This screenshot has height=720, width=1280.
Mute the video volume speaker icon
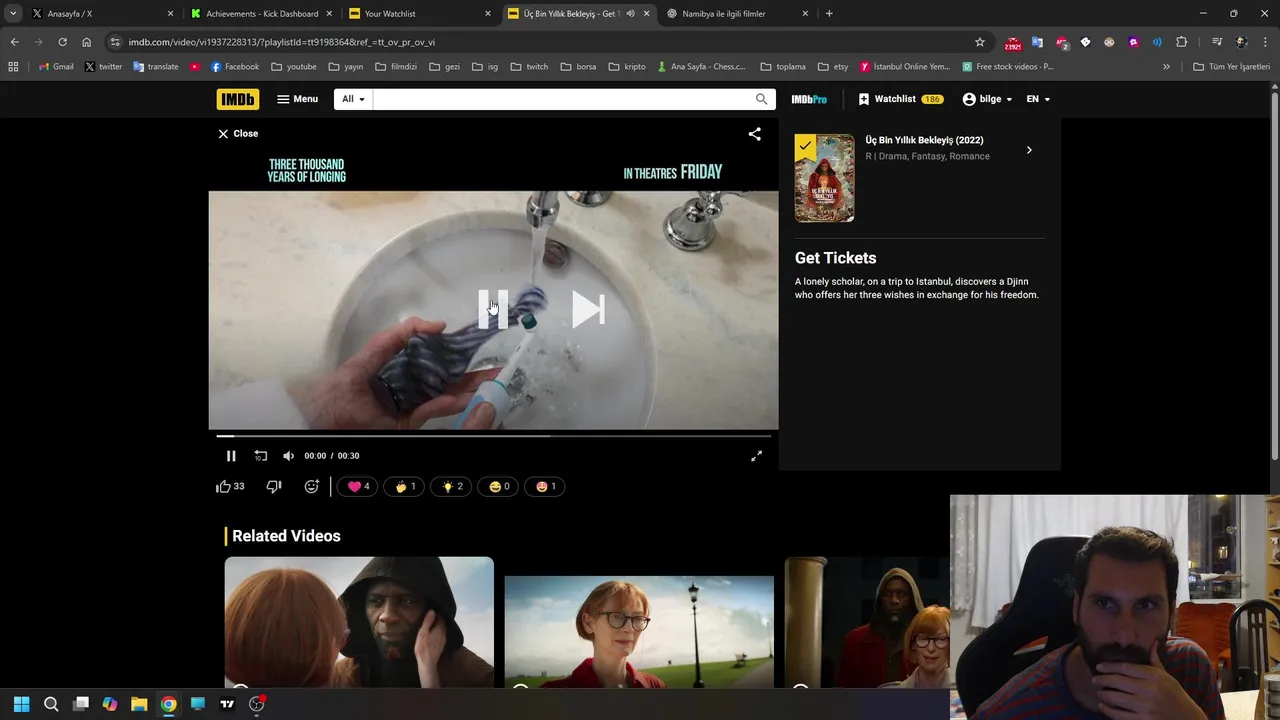coord(288,456)
